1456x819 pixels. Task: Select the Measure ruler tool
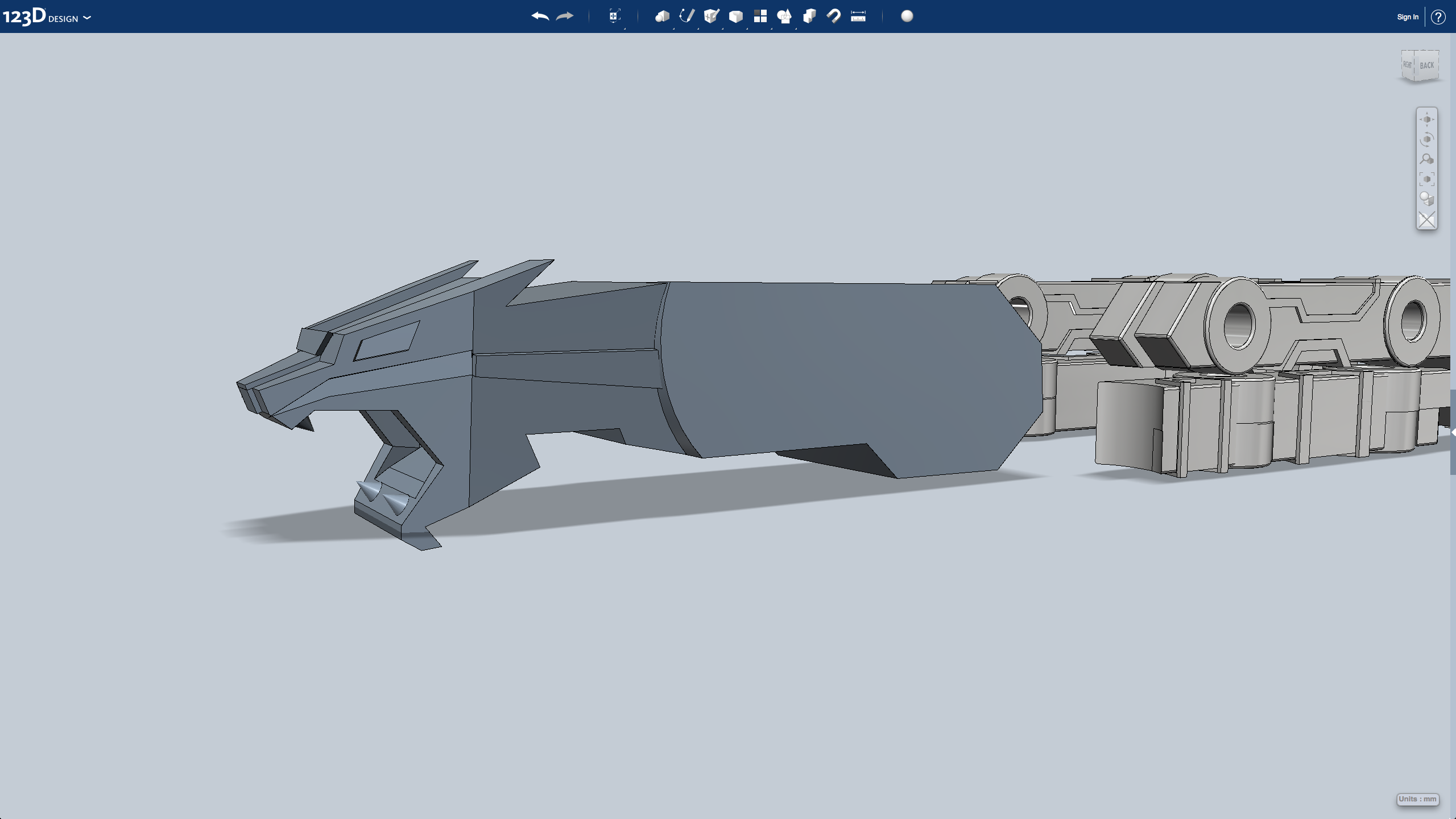(x=857, y=16)
